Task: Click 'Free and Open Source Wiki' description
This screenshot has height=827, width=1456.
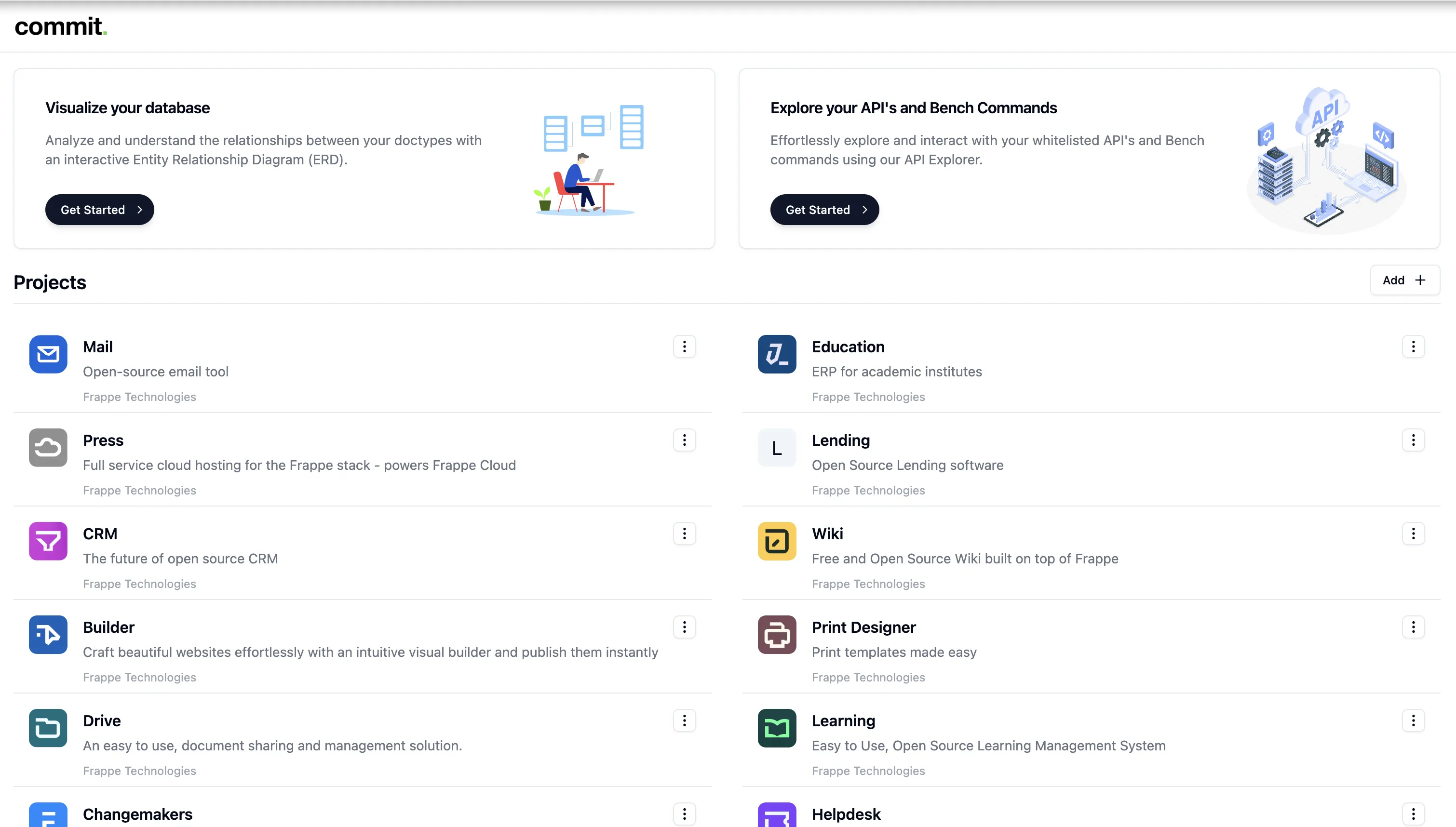Action: pos(965,559)
